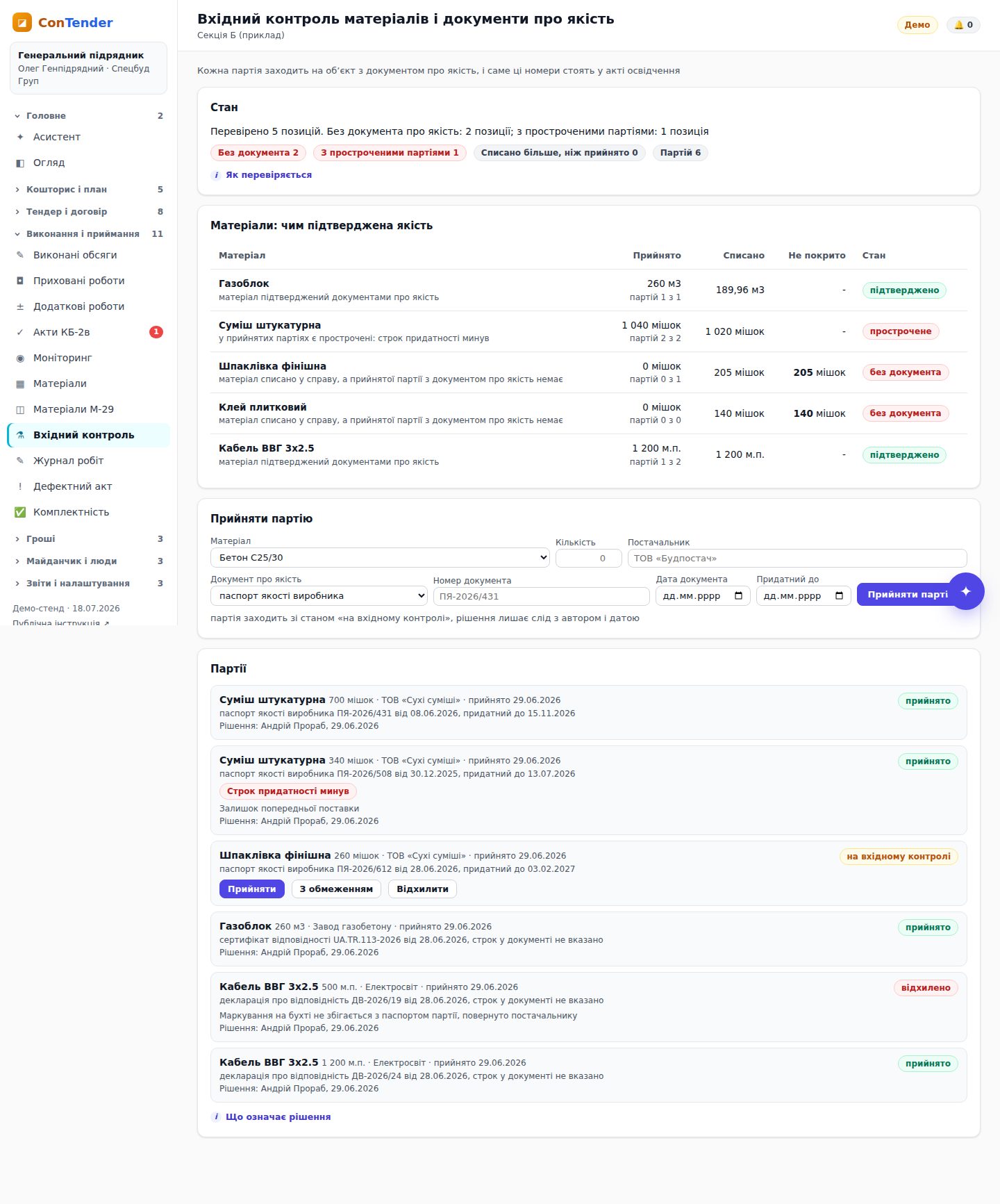Open the Документ про якість dropdown
Viewport: 1000px width, 1204px height.
coord(319,595)
